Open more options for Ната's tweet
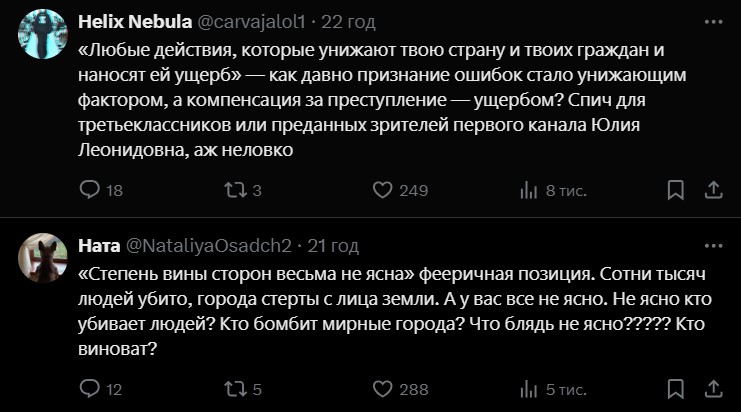 pos(712,246)
